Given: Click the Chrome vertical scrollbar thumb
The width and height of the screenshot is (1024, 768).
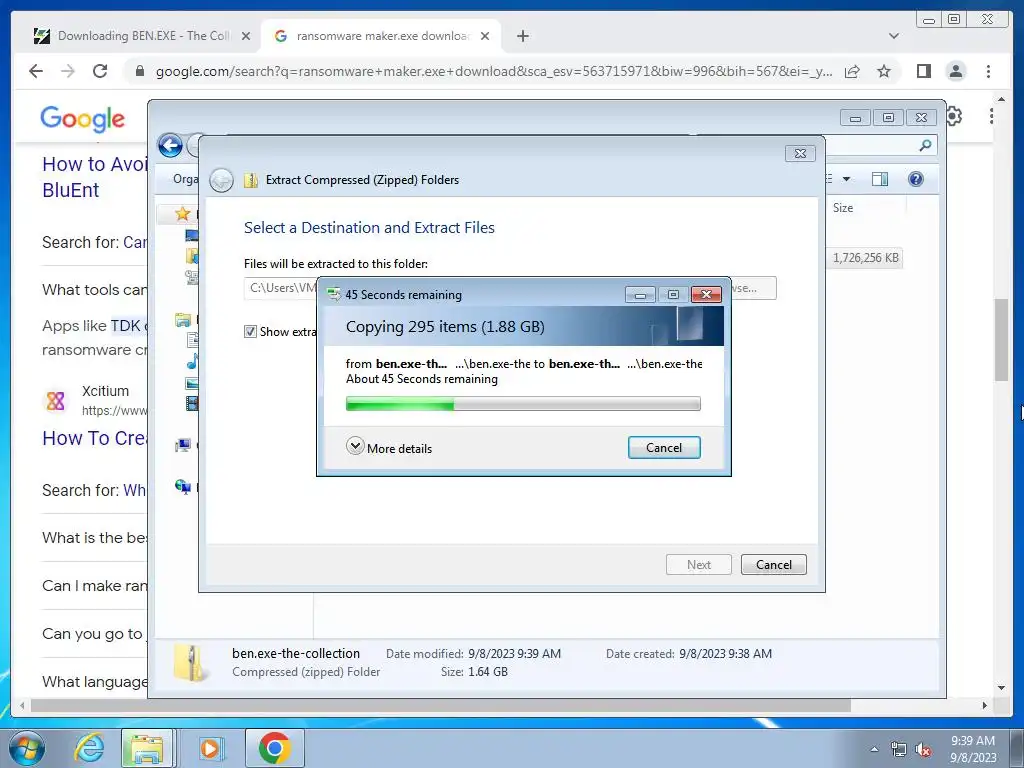Looking at the screenshot, I should click(1001, 340).
